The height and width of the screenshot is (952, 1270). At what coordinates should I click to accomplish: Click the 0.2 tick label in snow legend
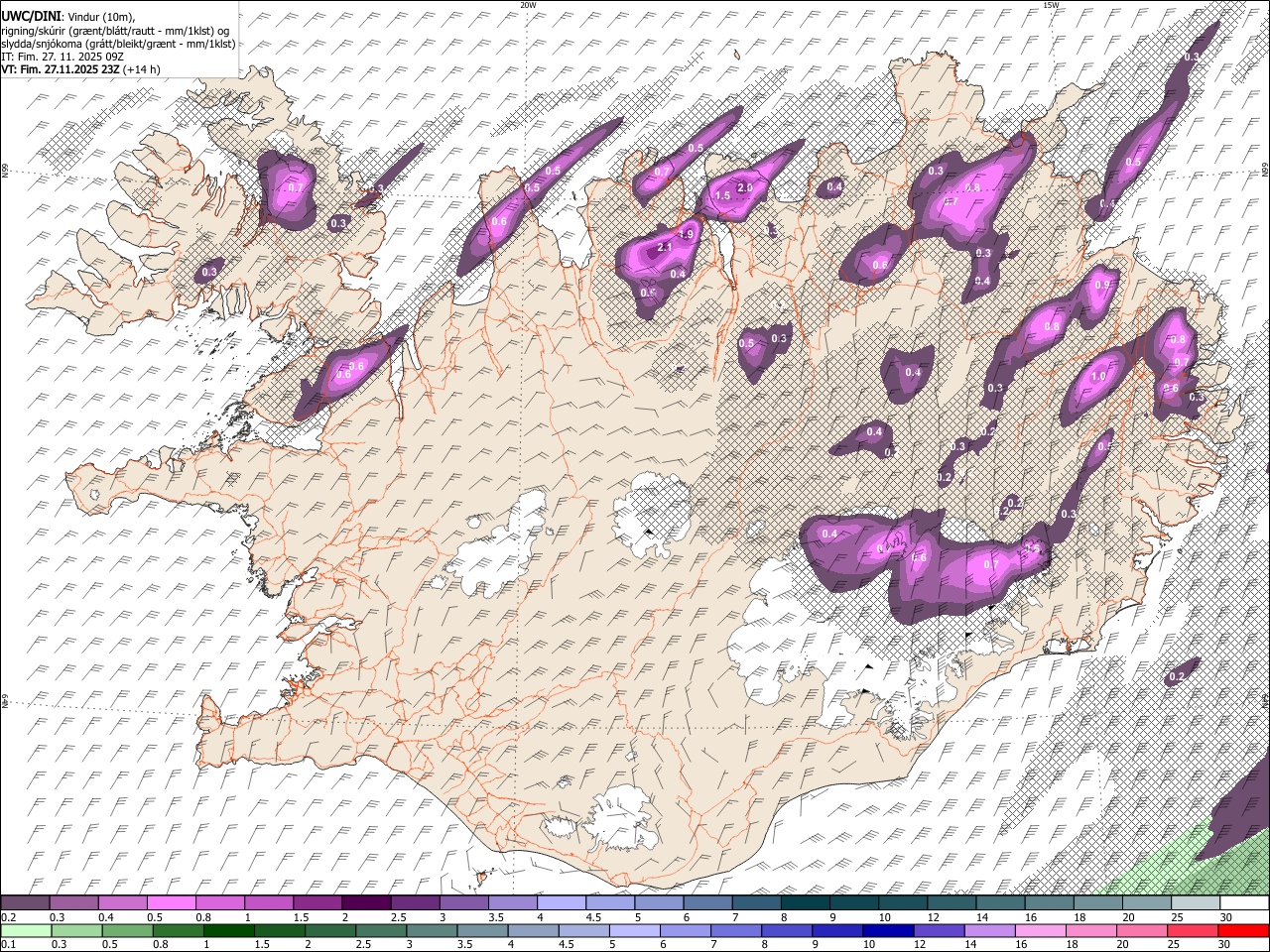coord(8,917)
